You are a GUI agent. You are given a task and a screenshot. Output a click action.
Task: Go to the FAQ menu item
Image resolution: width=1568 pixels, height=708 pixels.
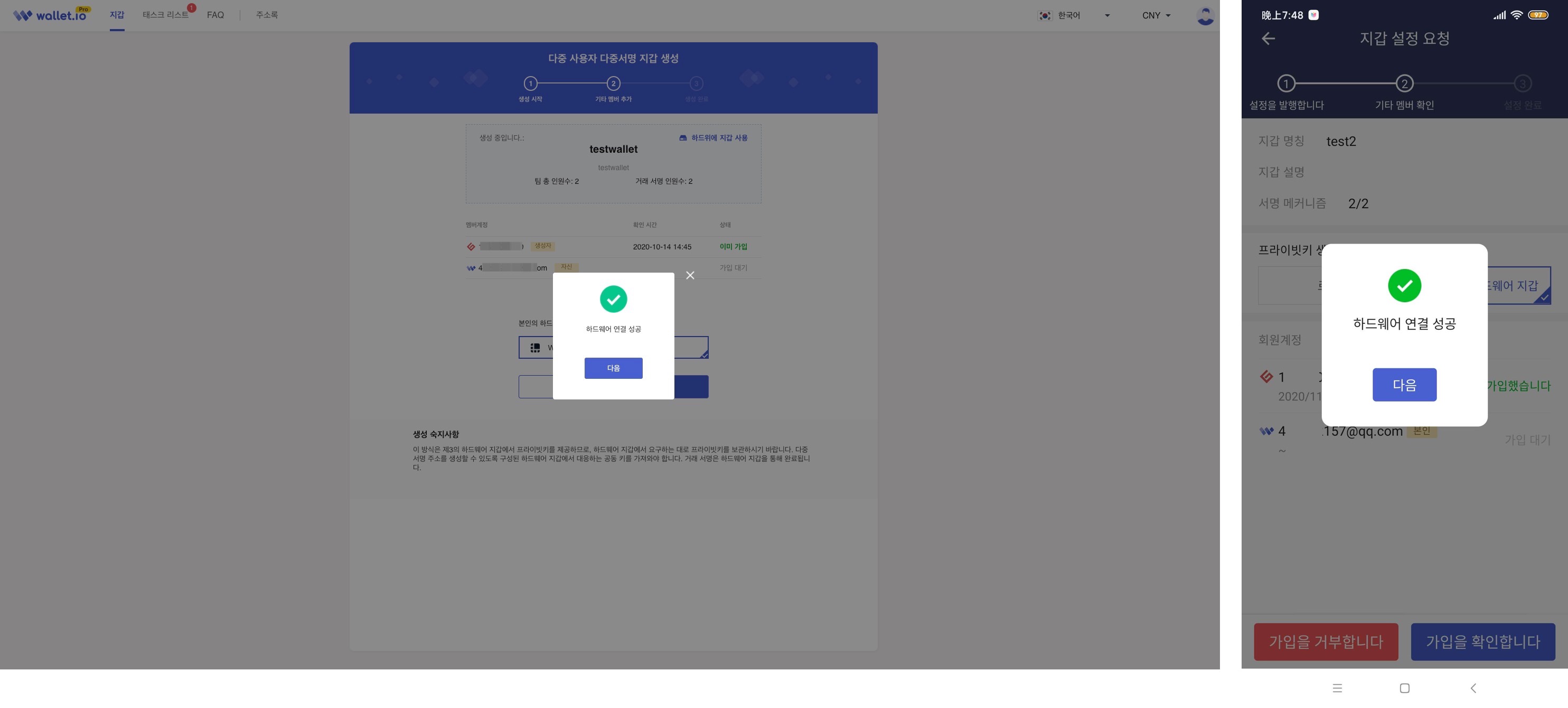[215, 15]
